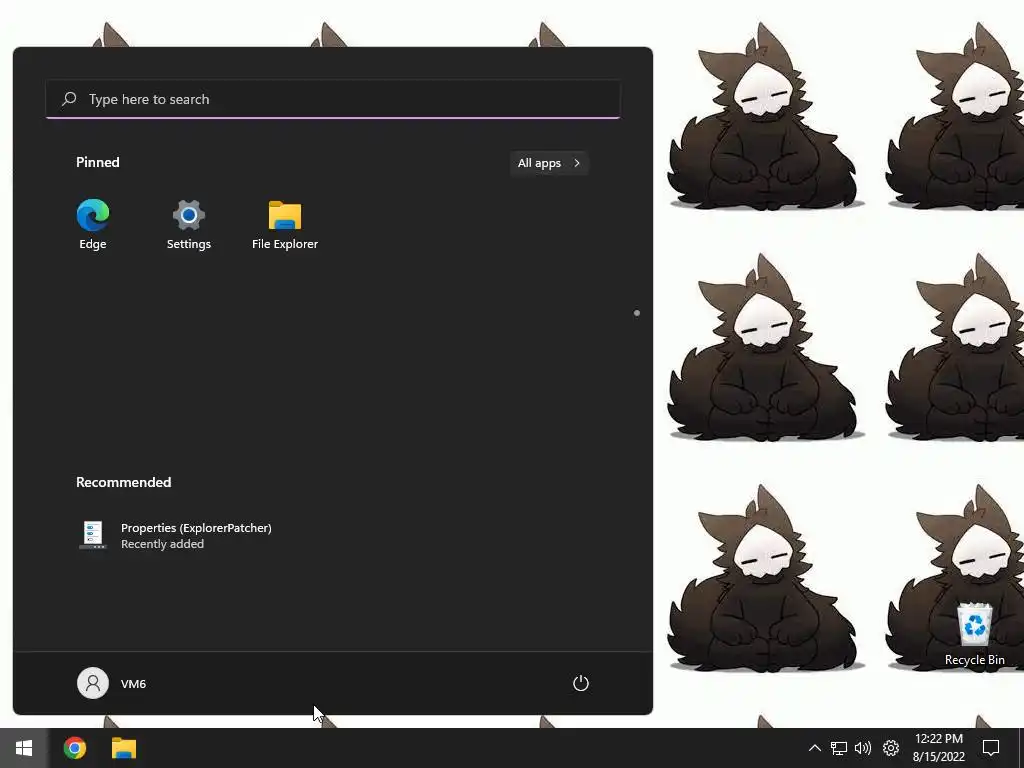Show hidden system tray icons
Image resolution: width=1024 pixels, height=768 pixels.
click(x=814, y=748)
